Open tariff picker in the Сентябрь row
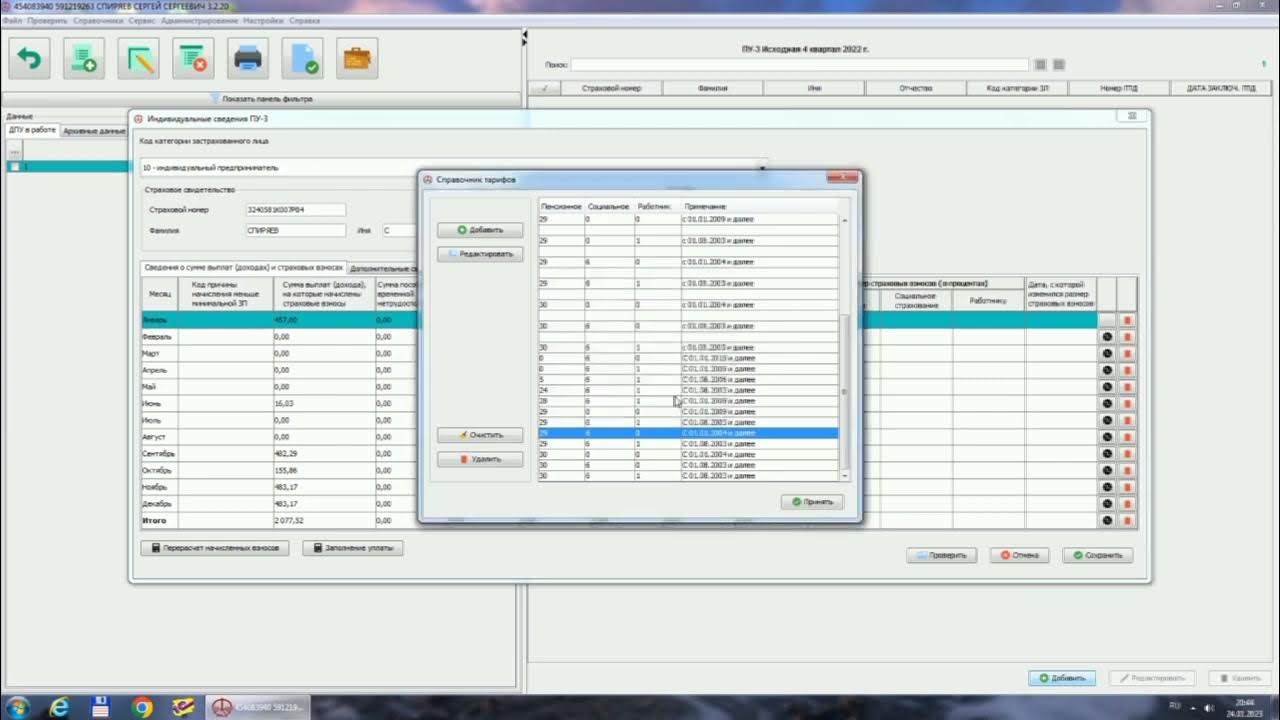Viewport: 1280px width, 720px height. (1107, 454)
